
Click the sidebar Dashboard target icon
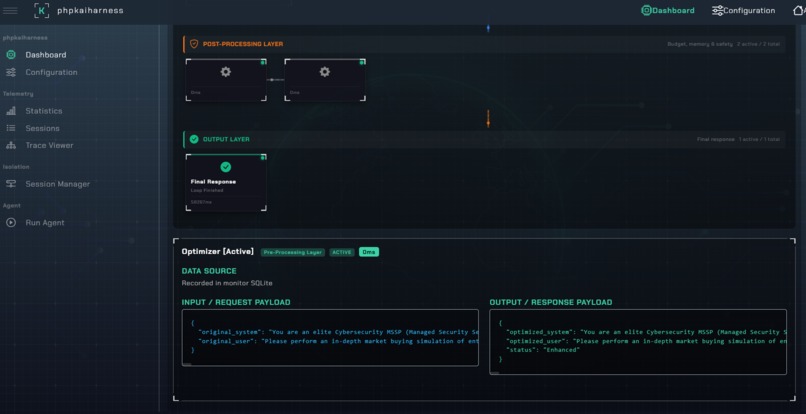[11, 55]
